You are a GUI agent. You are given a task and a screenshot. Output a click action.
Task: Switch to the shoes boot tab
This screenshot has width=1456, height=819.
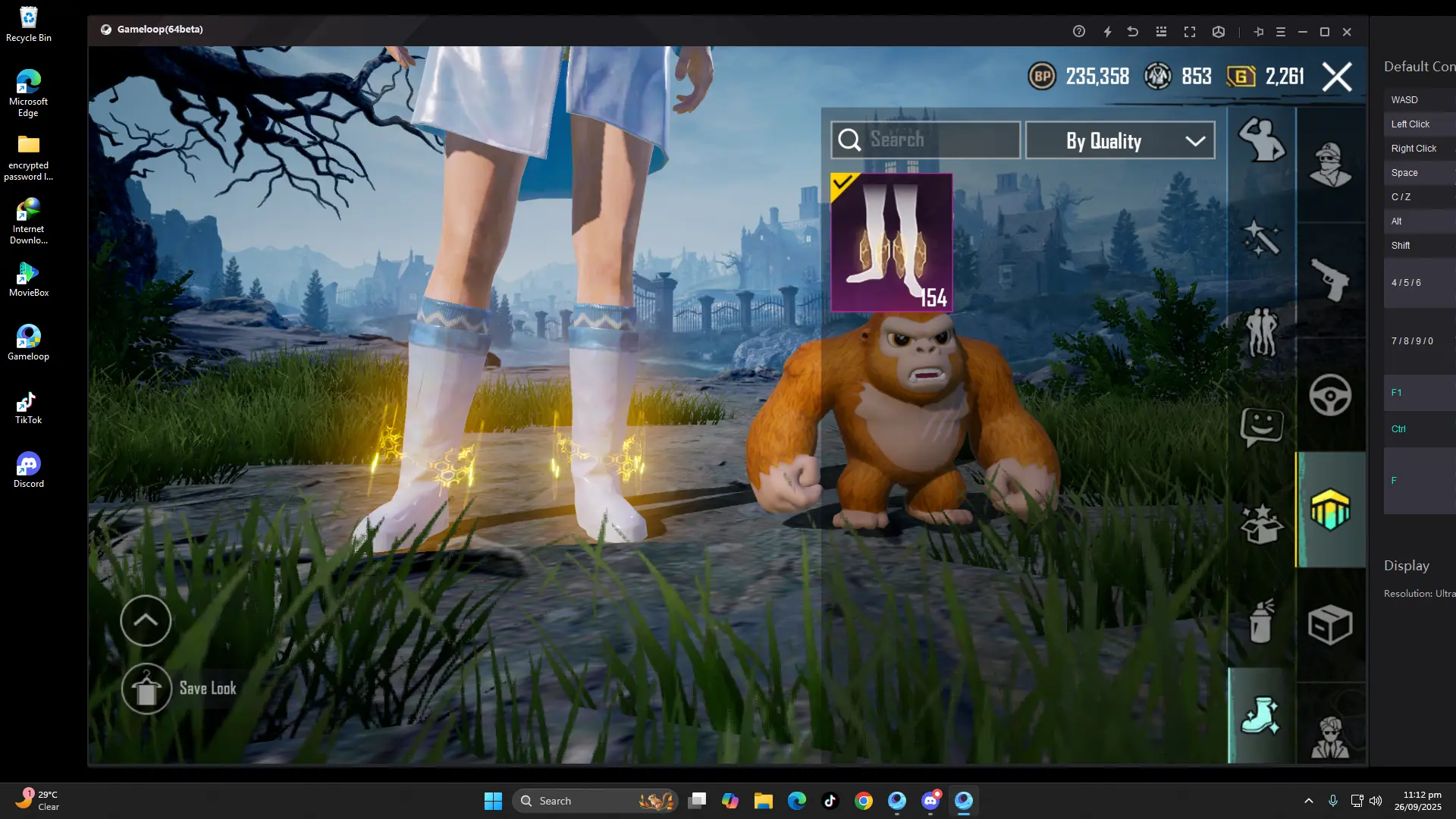pyautogui.click(x=1261, y=716)
